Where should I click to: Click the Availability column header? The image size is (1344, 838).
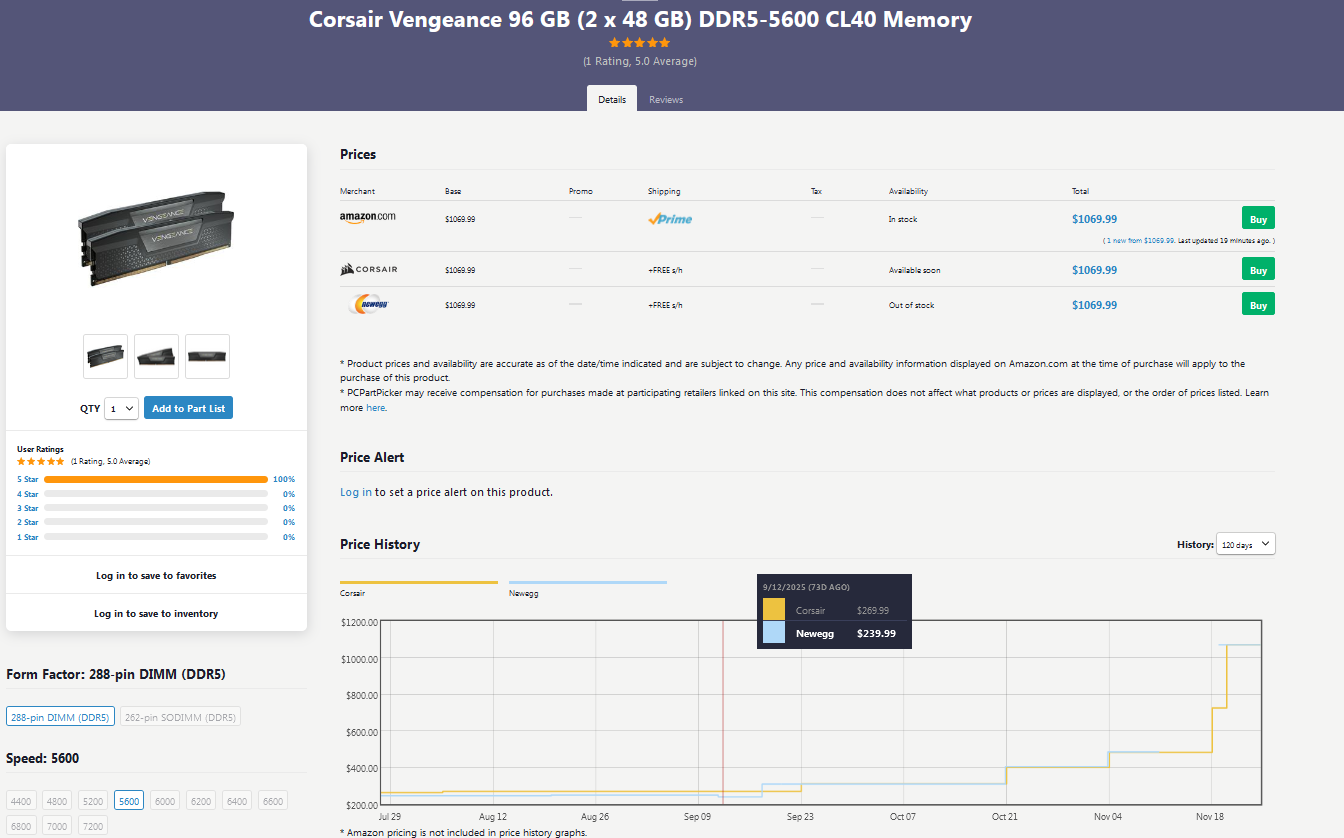click(908, 191)
